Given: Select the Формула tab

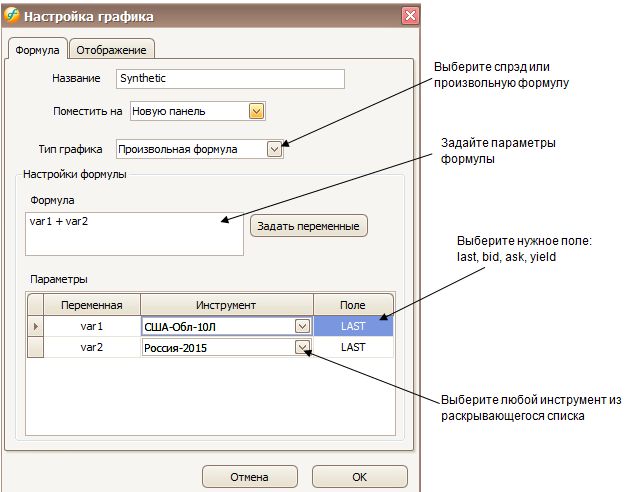Looking at the screenshot, I should click(38, 50).
